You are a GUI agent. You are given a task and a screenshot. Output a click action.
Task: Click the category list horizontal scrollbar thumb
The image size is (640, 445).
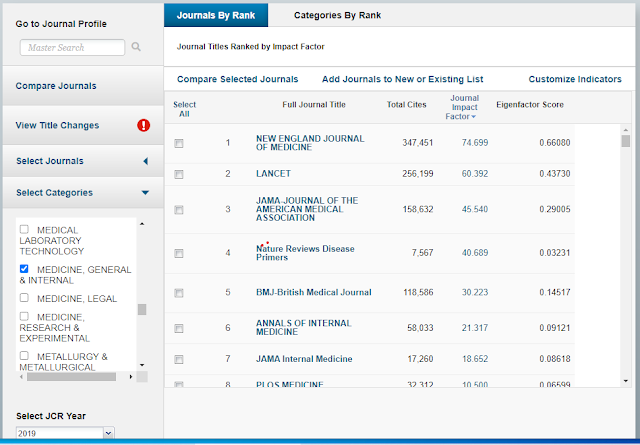click(71, 377)
